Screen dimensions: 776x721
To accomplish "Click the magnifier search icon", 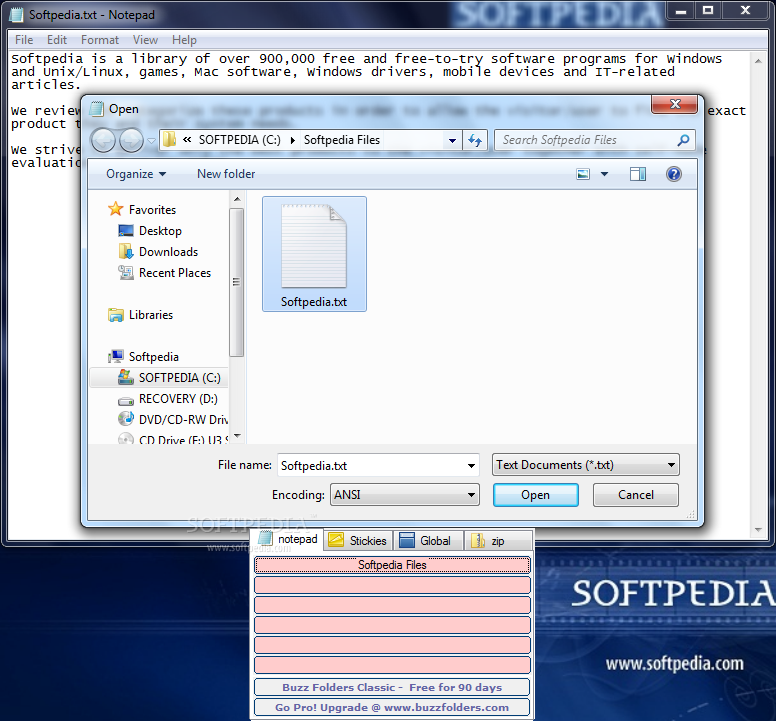I will click(683, 140).
